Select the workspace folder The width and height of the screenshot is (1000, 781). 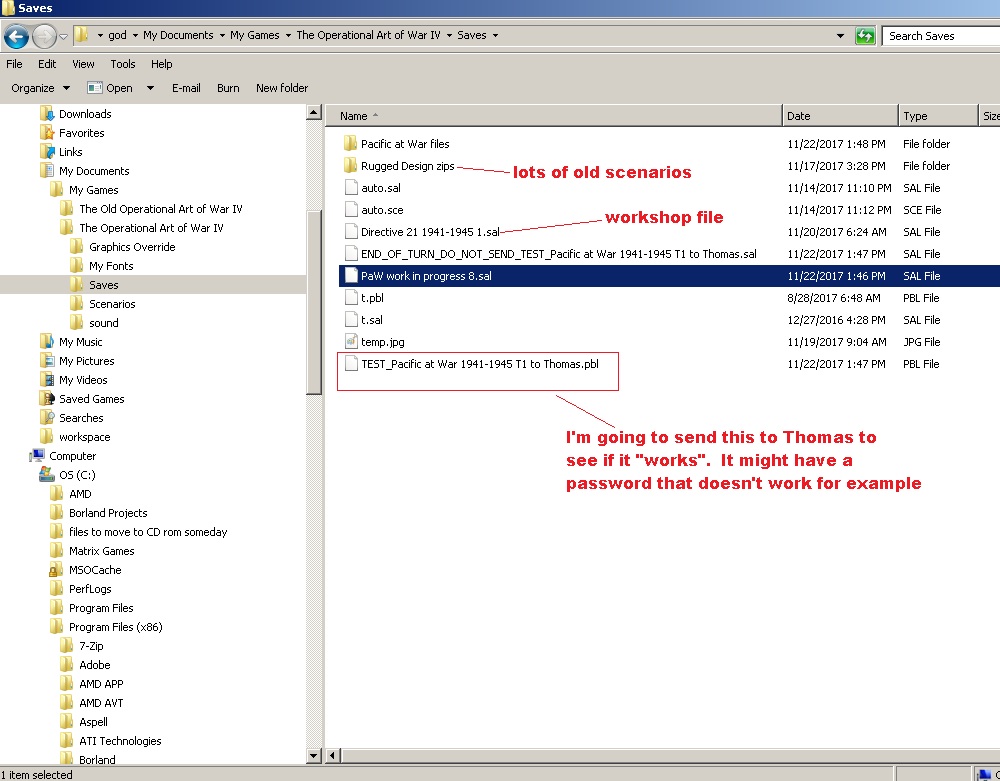point(84,437)
